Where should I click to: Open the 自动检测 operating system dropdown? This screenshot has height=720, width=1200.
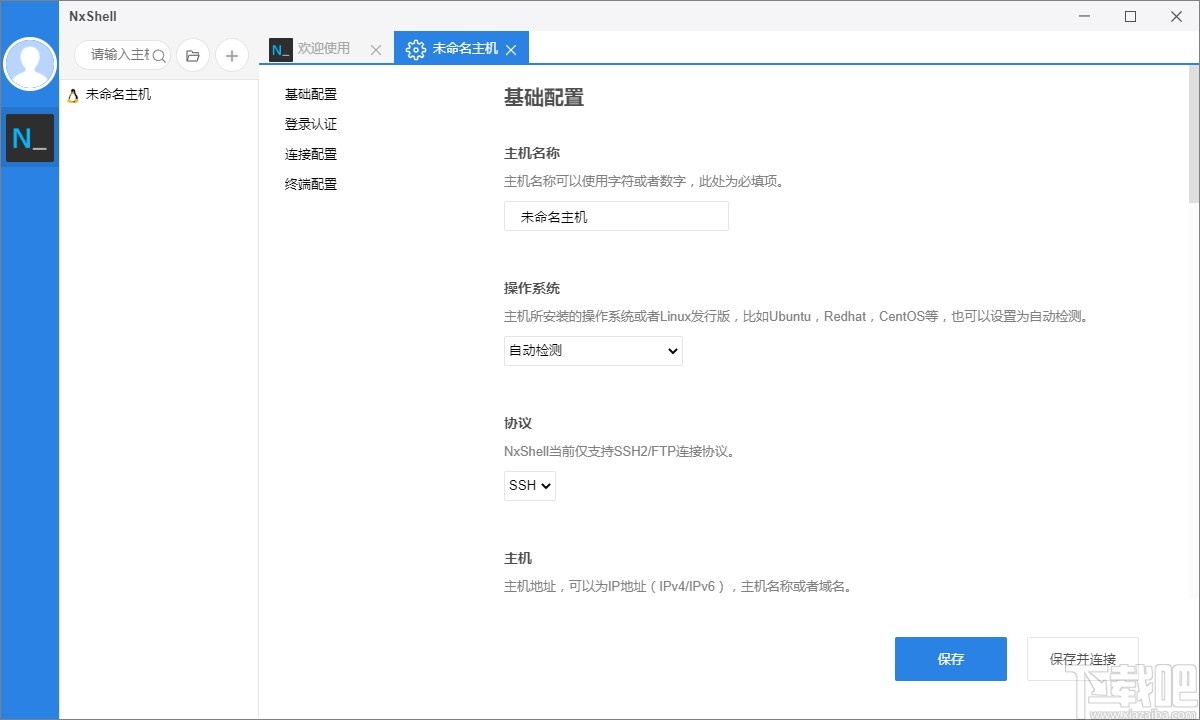(592, 351)
